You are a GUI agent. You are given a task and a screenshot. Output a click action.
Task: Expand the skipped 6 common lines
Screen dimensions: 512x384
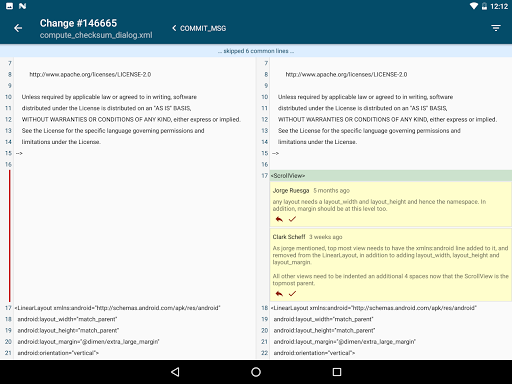(x=256, y=51)
